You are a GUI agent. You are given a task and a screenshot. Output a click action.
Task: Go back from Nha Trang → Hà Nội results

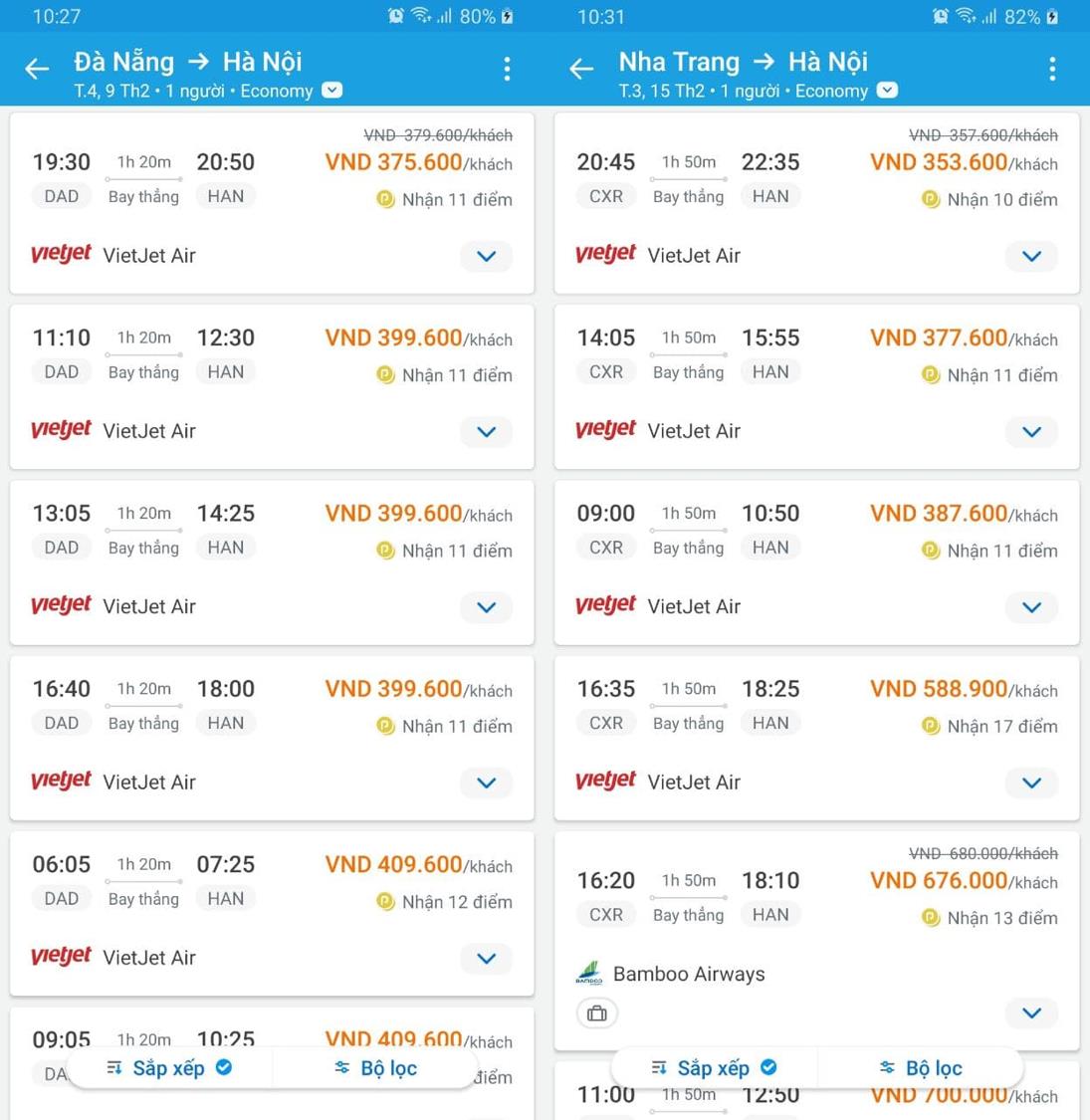pyautogui.click(x=581, y=69)
